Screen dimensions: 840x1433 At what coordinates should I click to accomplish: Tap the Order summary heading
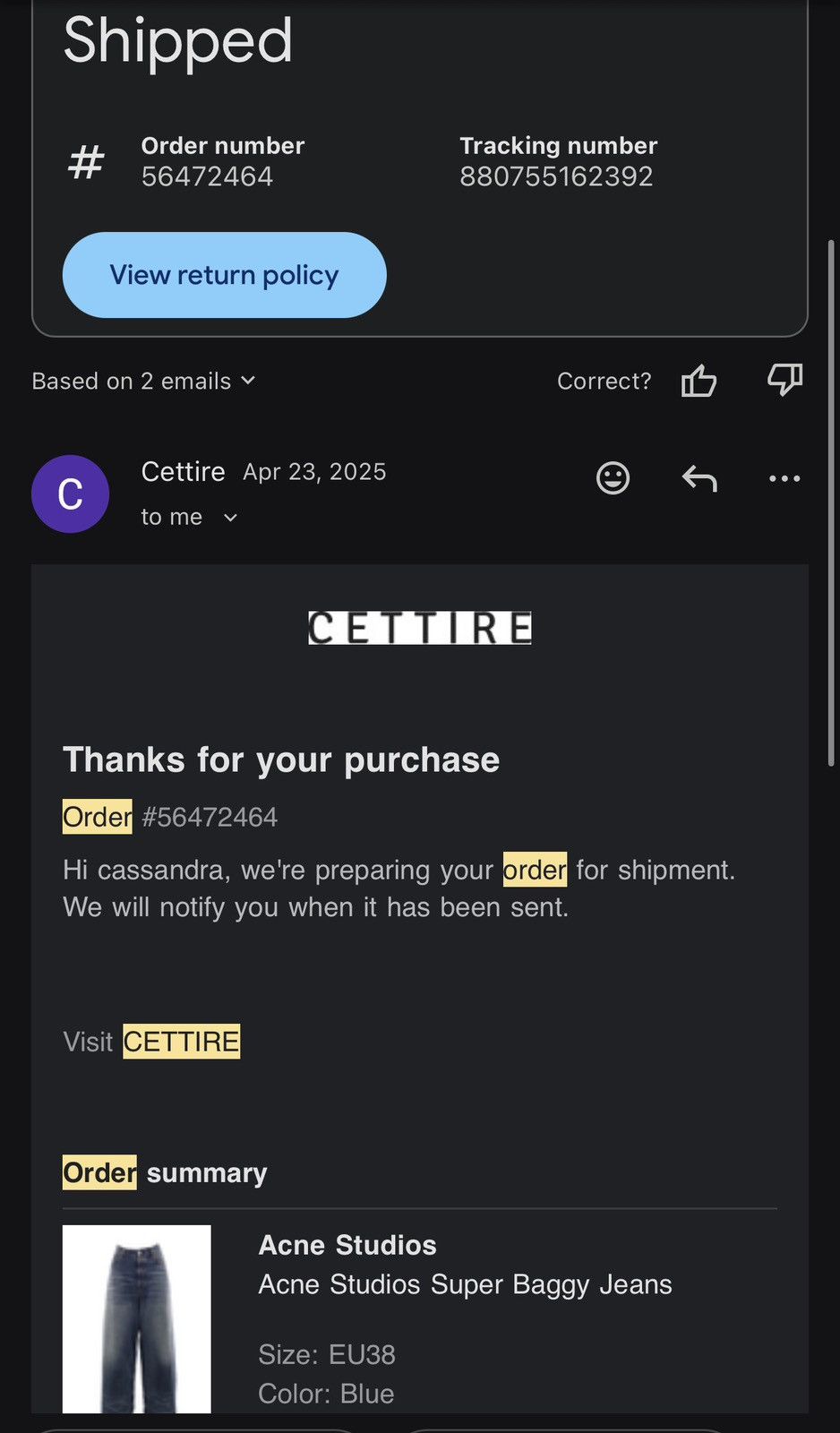click(x=165, y=1172)
